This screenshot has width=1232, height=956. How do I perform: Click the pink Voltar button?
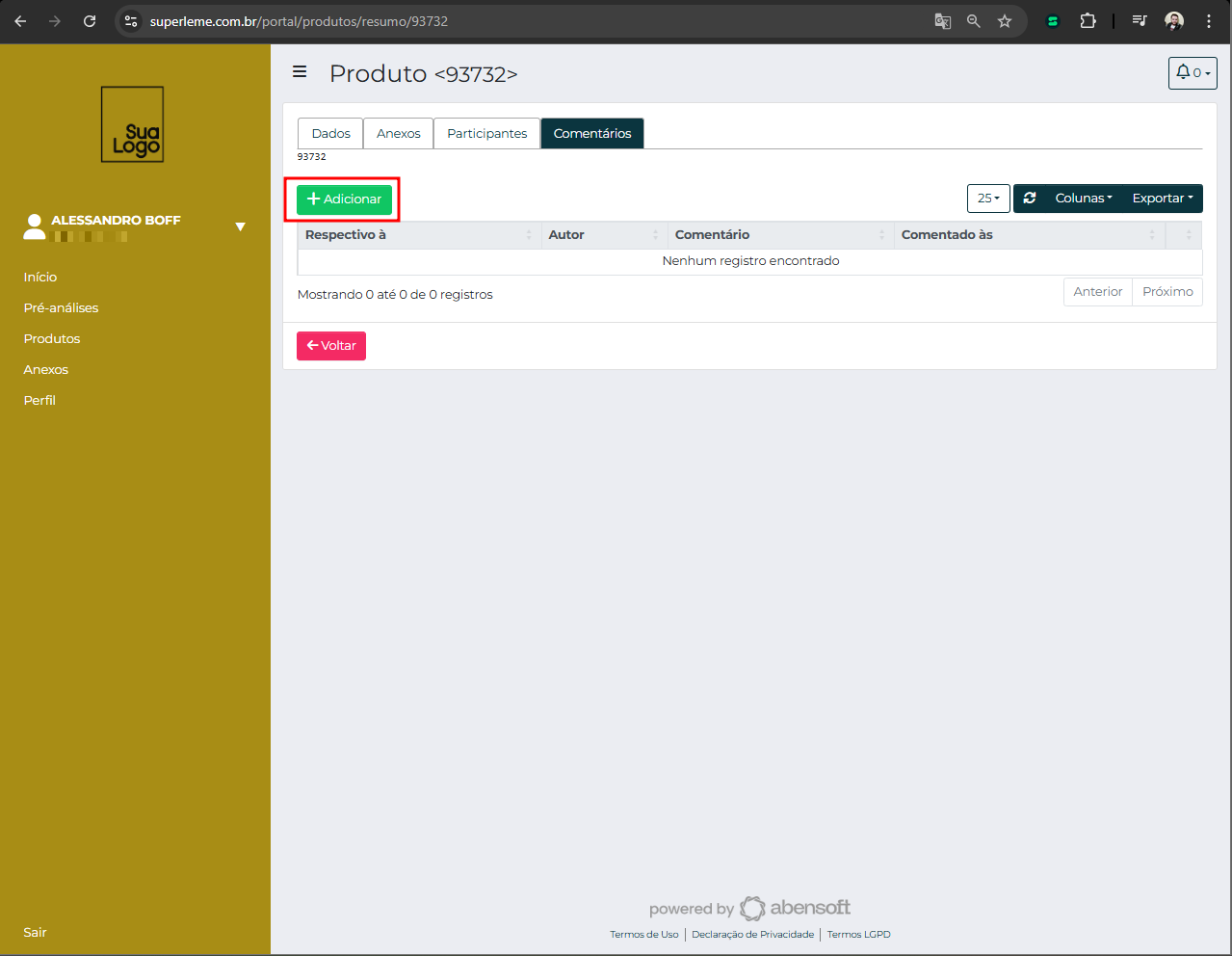point(331,346)
